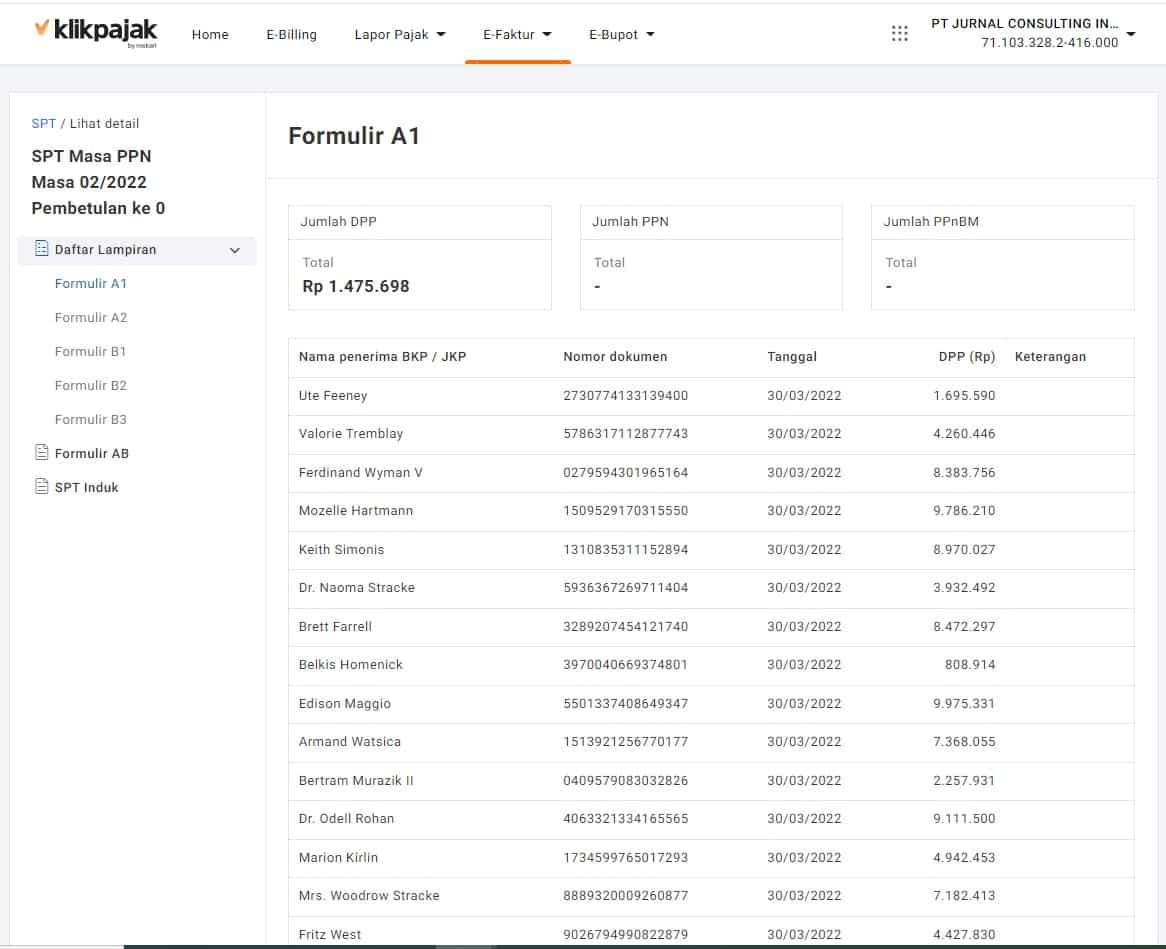Open Formulir B2 from the list
Viewport: 1166px width, 949px height.
pyautogui.click(x=91, y=385)
